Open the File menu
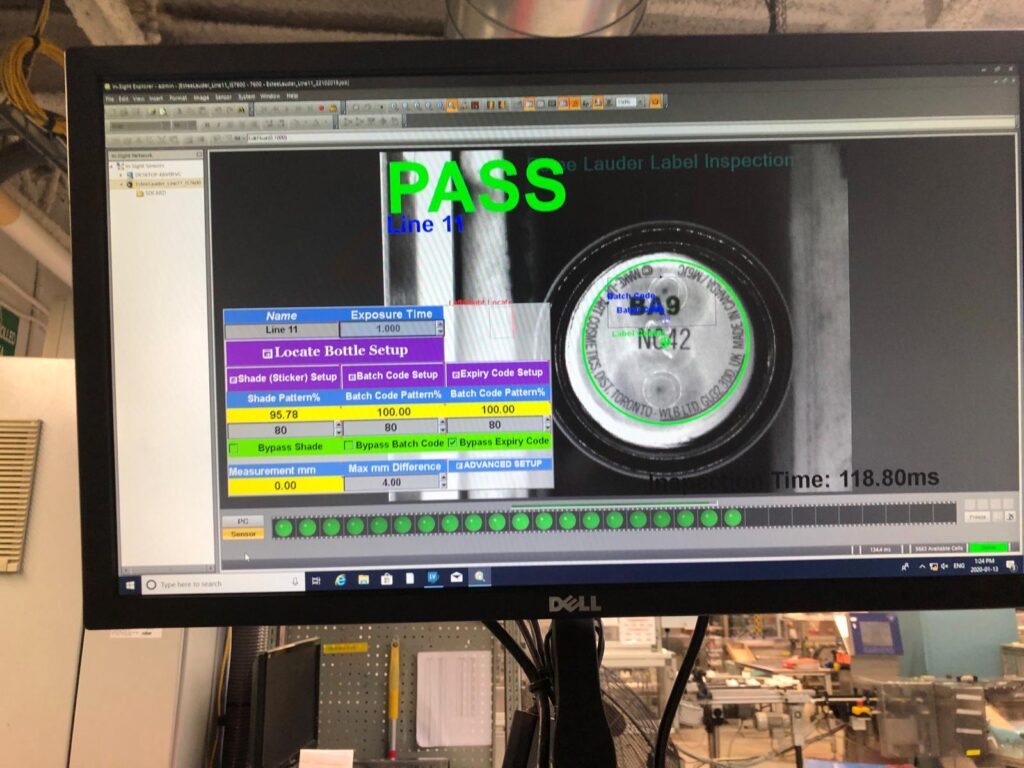This screenshot has width=1024, height=768. coord(110,98)
